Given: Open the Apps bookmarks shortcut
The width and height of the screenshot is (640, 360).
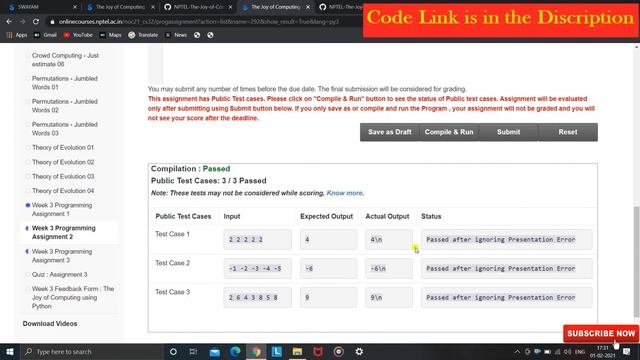Looking at the screenshot, I should (x=17, y=35).
